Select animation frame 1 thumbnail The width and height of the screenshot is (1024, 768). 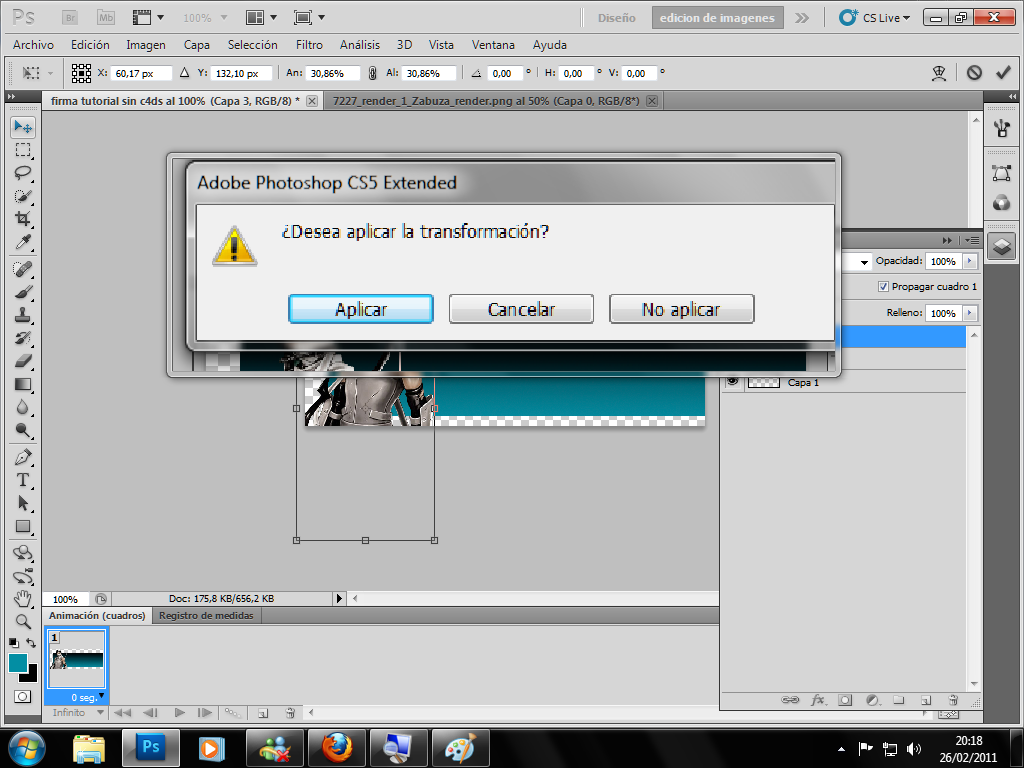point(76,659)
